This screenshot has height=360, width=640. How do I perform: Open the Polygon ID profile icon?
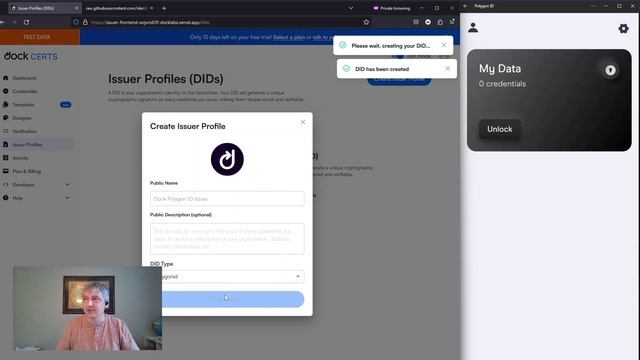473,28
